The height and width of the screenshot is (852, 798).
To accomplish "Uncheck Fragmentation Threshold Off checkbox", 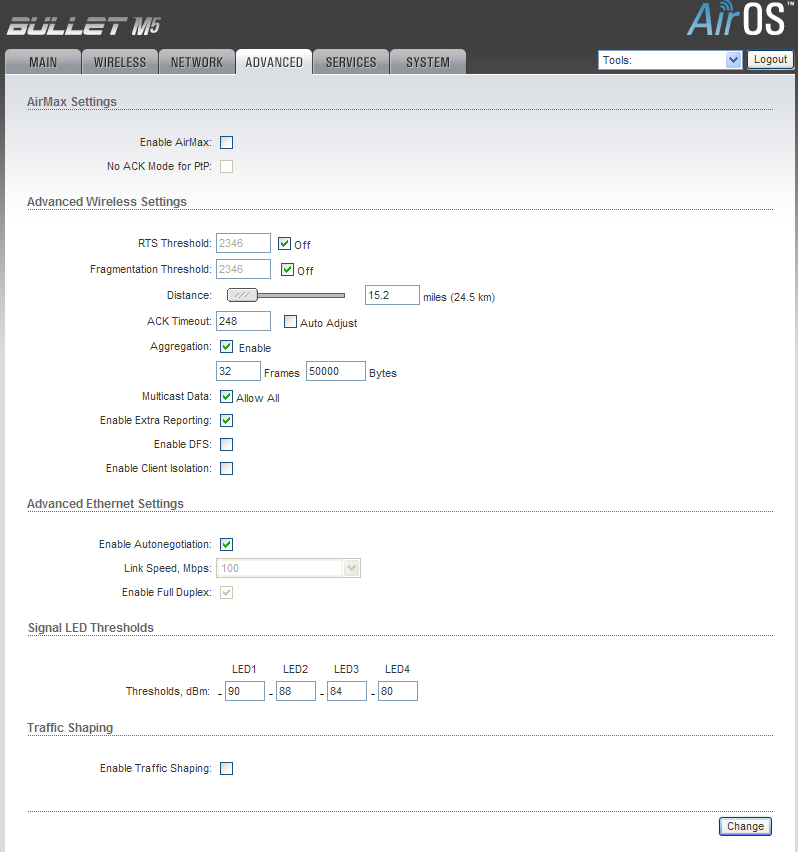I will tap(287, 270).
